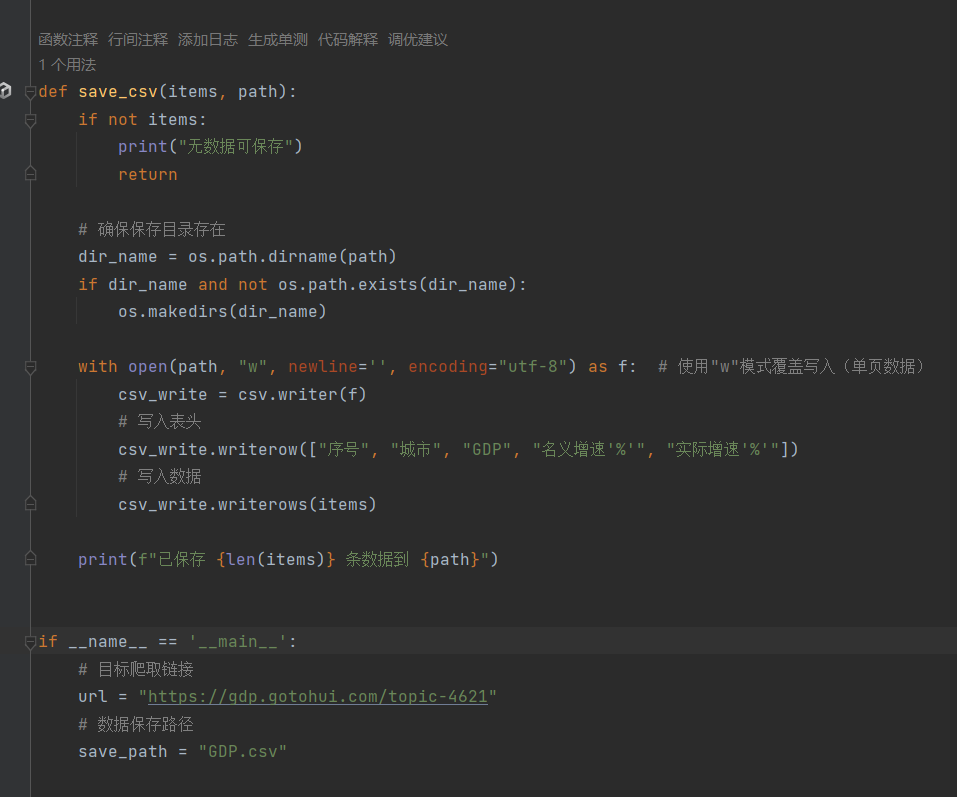Click the 行间注释 code lens link
This screenshot has width=957, height=797.
[x=138, y=40]
